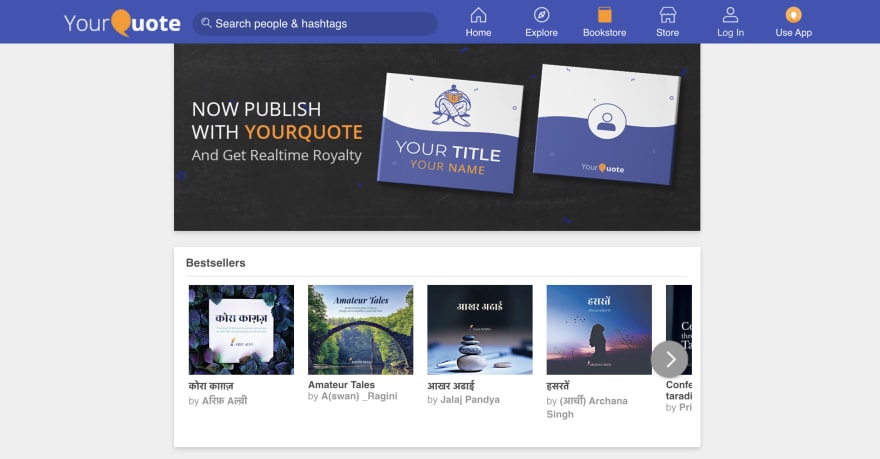Image resolution: width=880 pixels, height=459 pixels.
Task: Click the Your Title book mockup in banner
Action: coord(451,133)
